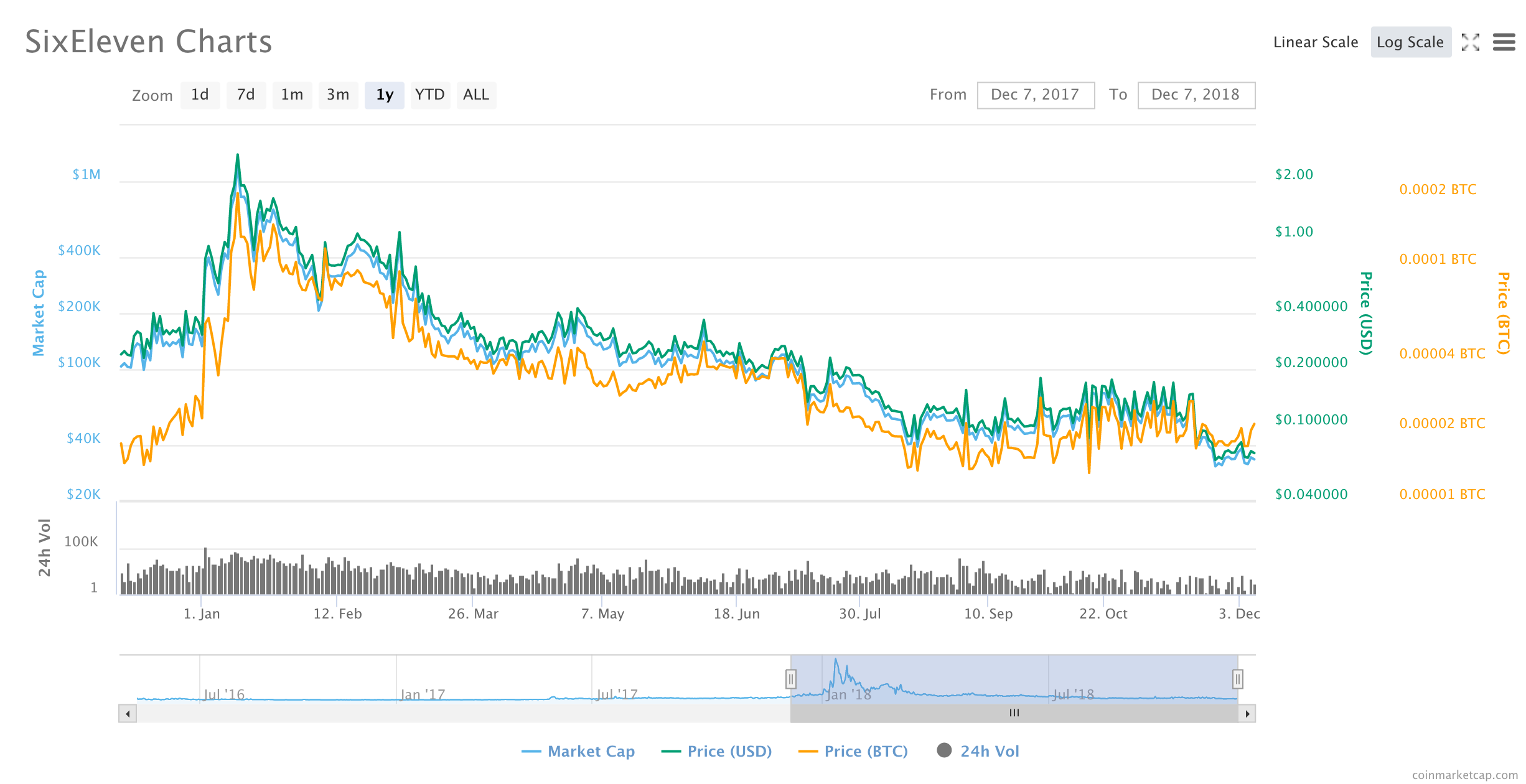1526x784 pixels.
Task: Set zoom to YTD
Action: click(x=430, y=95)
